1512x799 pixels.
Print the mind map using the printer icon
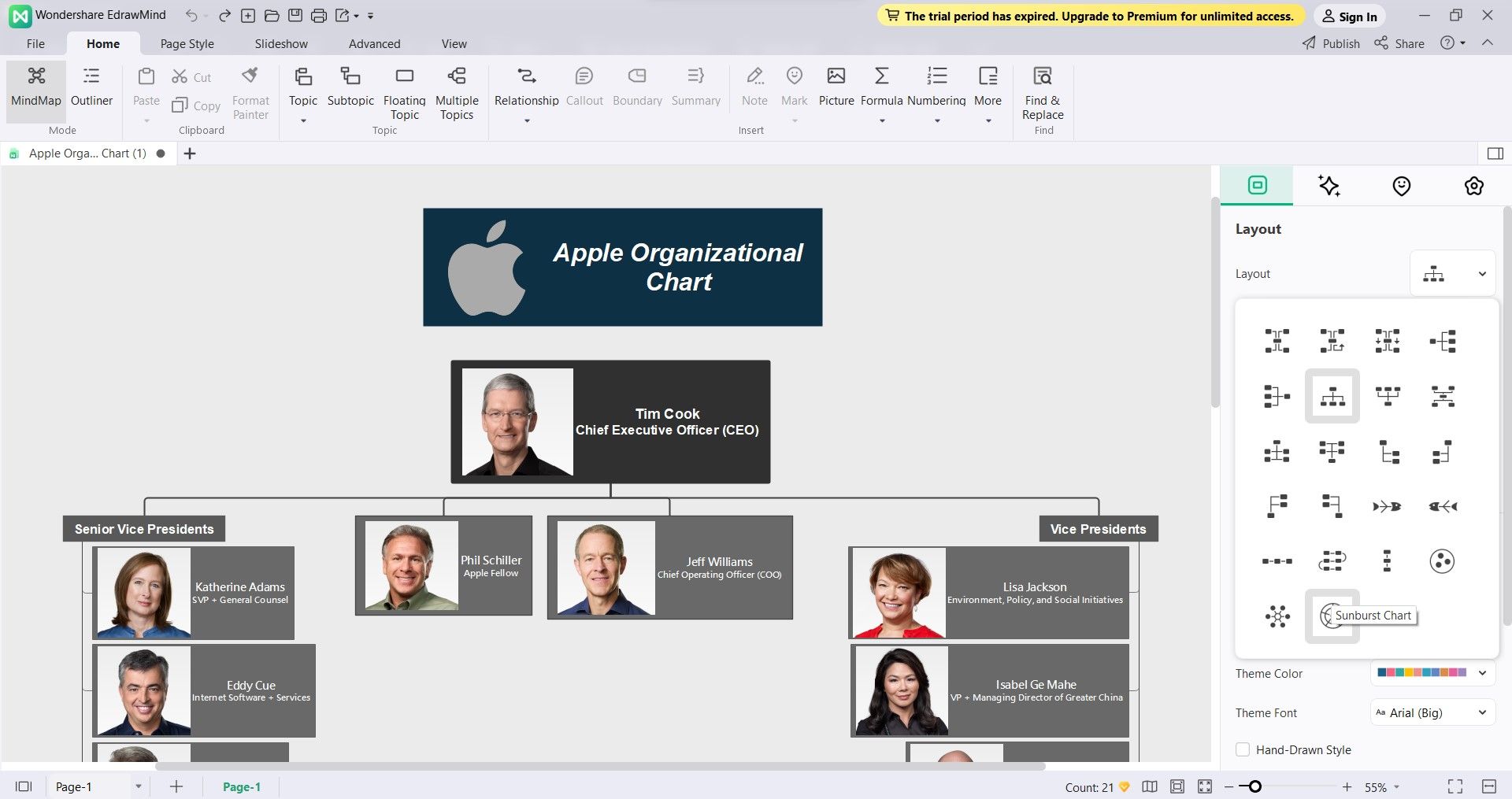(x=319, y=16)
